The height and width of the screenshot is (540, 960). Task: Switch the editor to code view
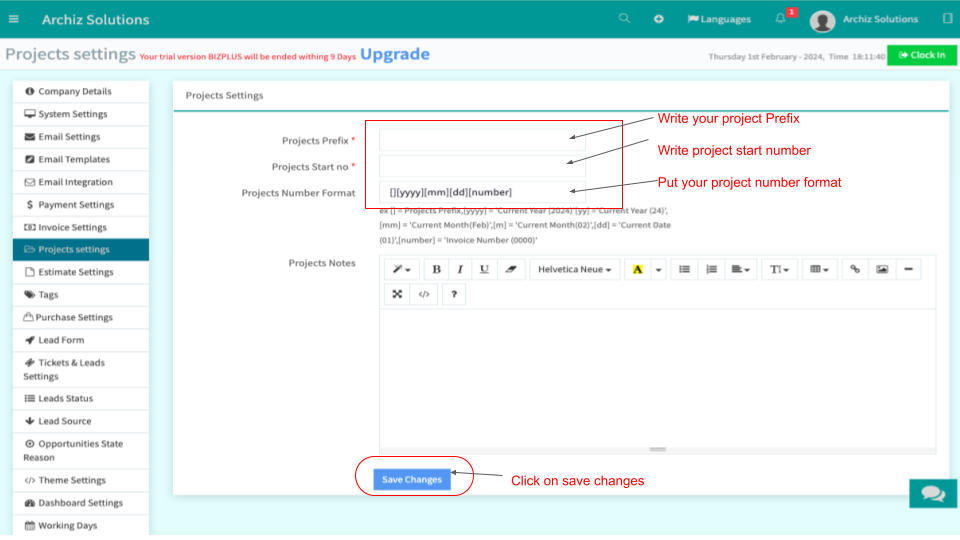(x=424, y=294)
